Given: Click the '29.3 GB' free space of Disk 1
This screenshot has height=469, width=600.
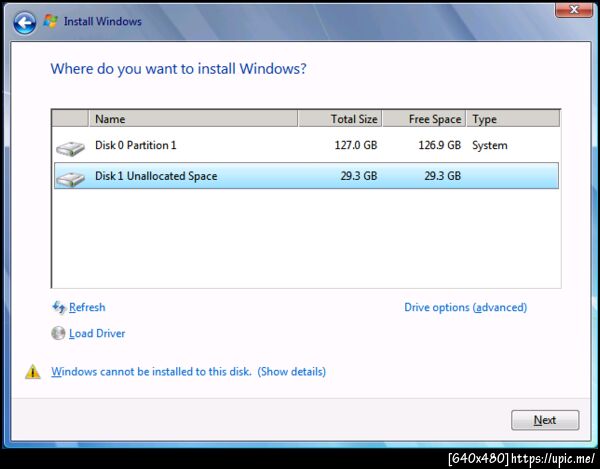Looking at the screenshot, I should pos(443,176).
